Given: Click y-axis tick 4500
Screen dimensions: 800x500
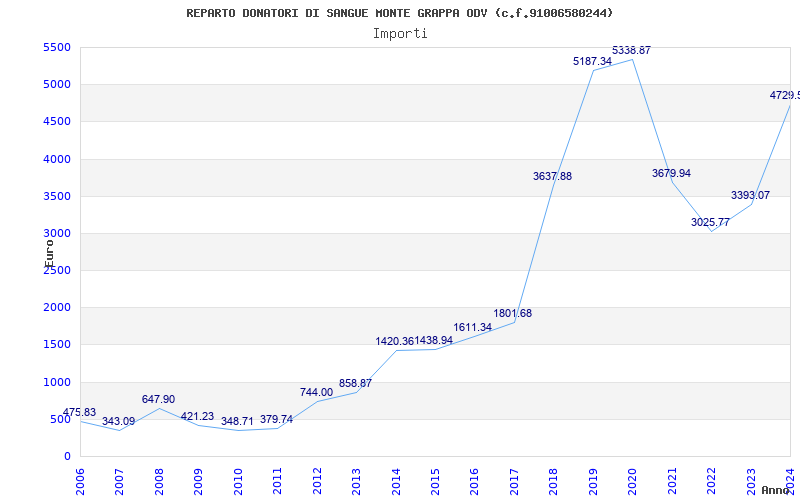Looking at the screenshot, I should [57, 122].
